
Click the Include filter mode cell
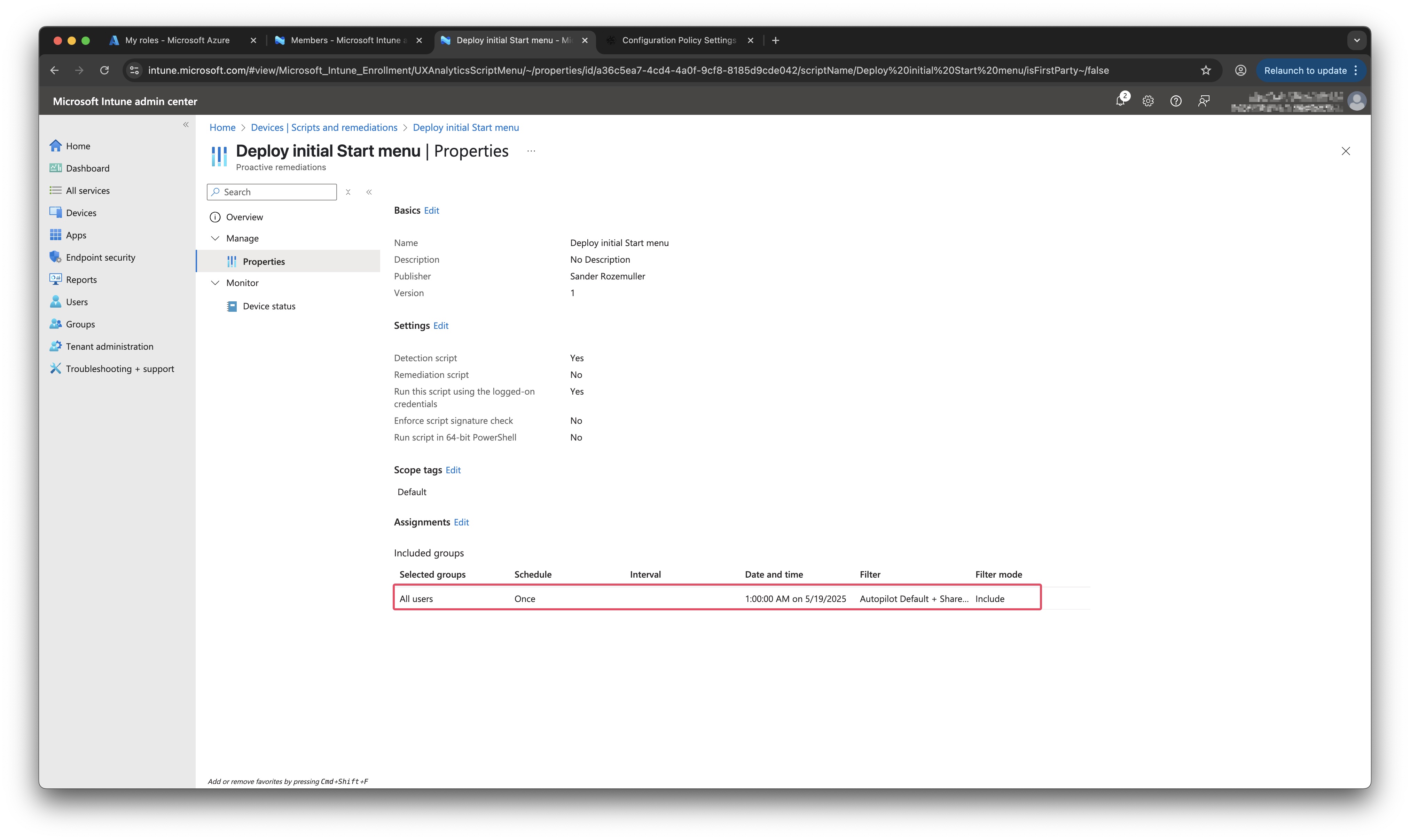(x=989, y=599)
